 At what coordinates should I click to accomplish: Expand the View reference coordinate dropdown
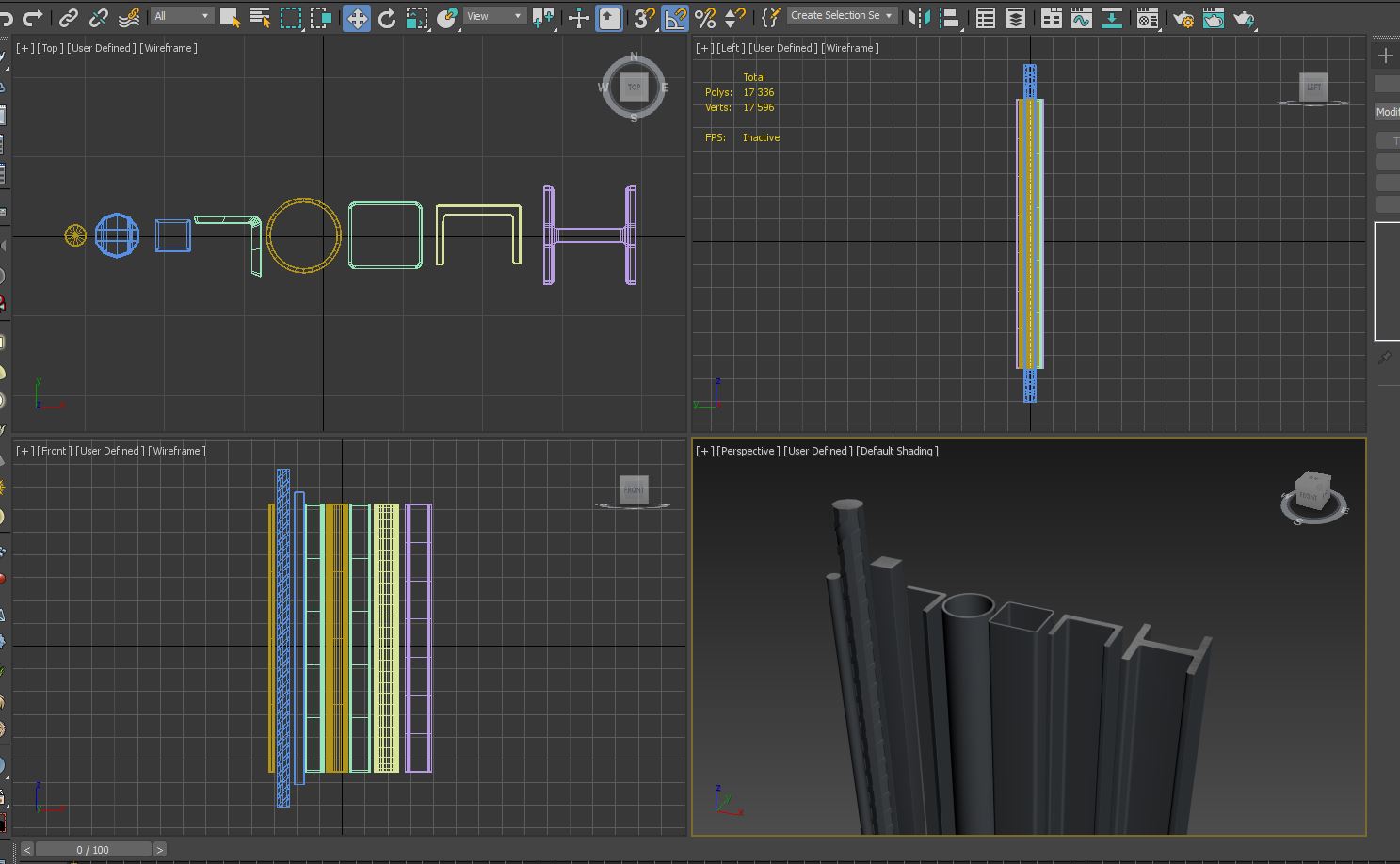coord(494,16)
